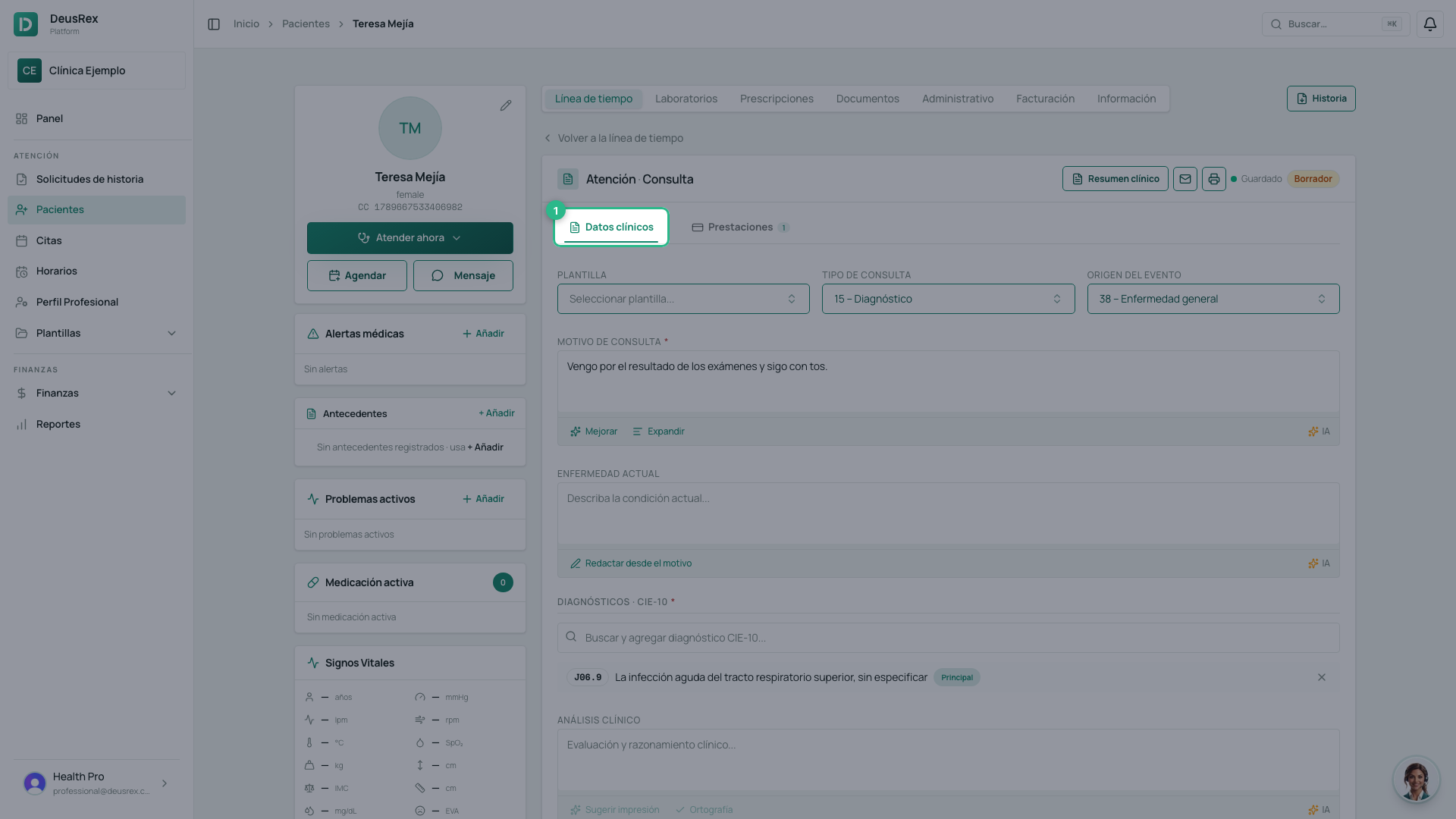Screen dimensions: 1456x819
Task: Go back via Volver a la línea de tiempo
Action: (x=613, y=138)
